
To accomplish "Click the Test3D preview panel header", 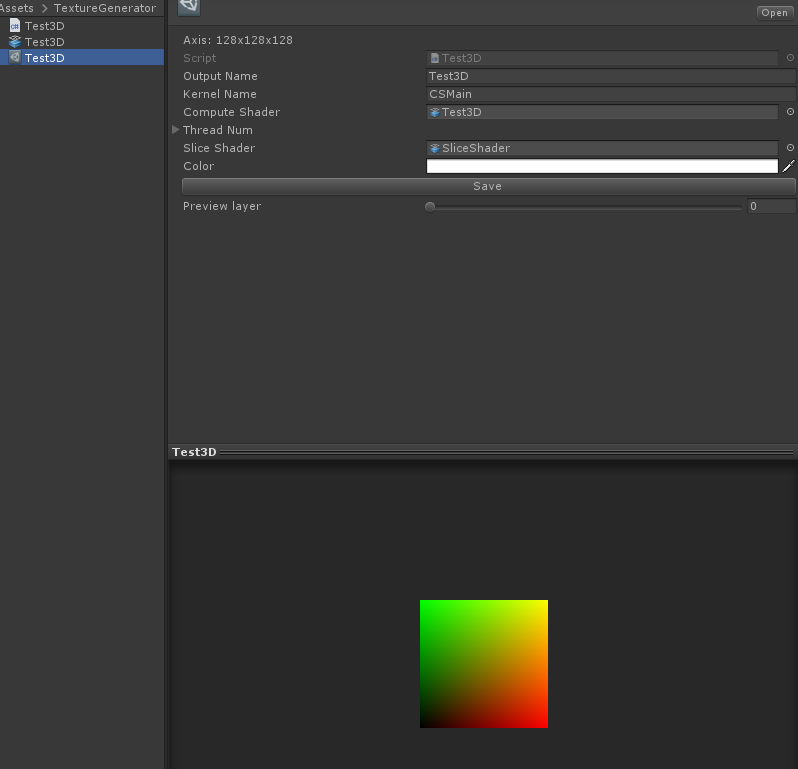I will [482, 452].
